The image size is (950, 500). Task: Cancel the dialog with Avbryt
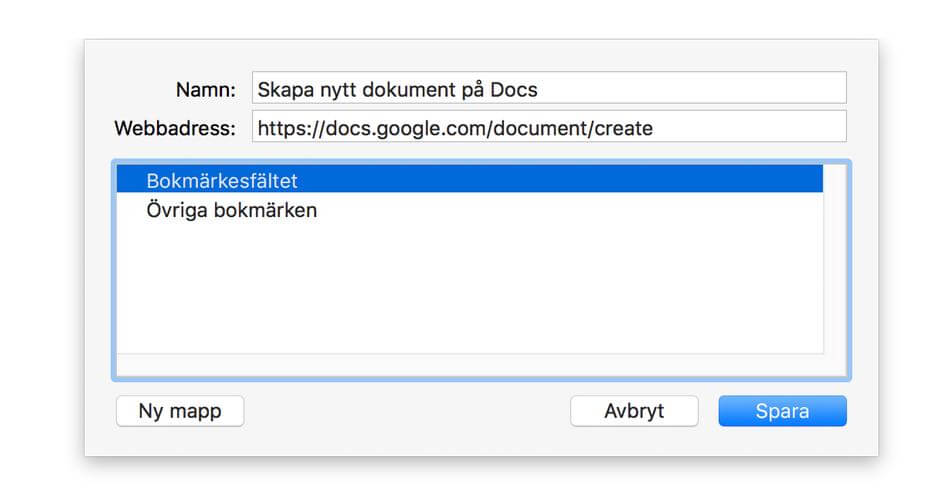tap(633, 411)
